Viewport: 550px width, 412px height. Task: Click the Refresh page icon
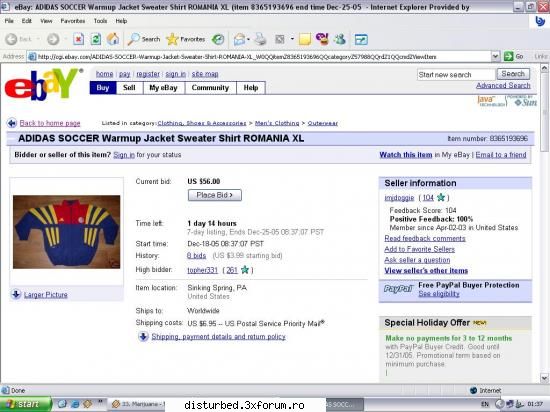click(95, 39)
